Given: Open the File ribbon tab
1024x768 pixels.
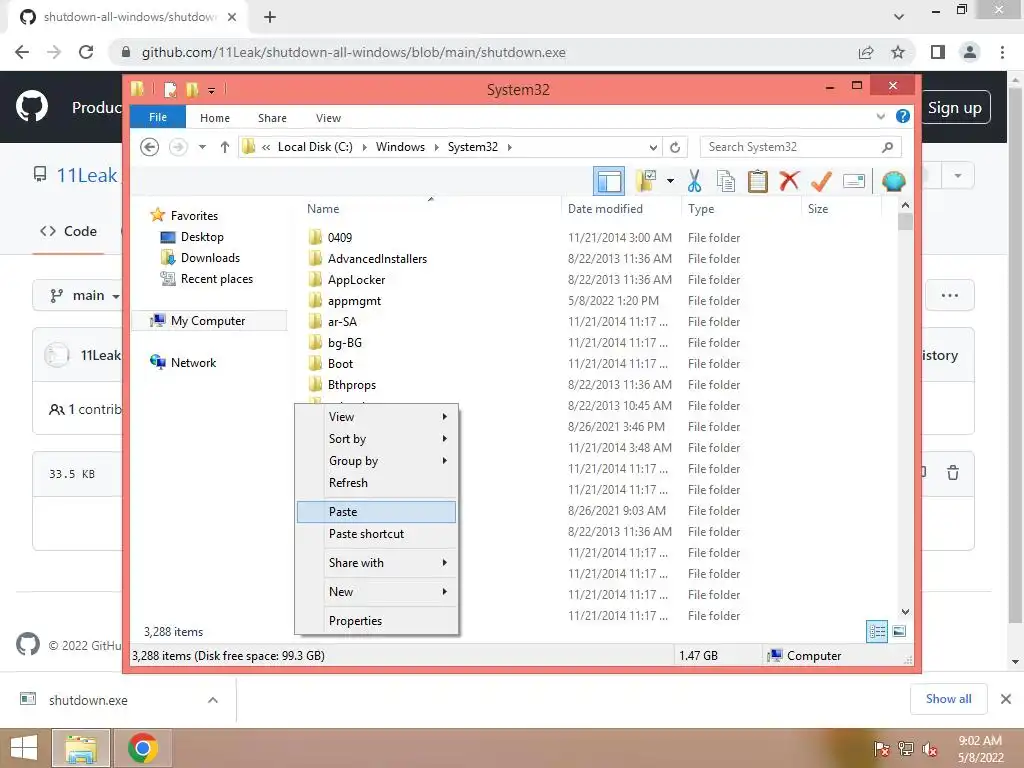Looking at the screenshot, I should 158,117.
